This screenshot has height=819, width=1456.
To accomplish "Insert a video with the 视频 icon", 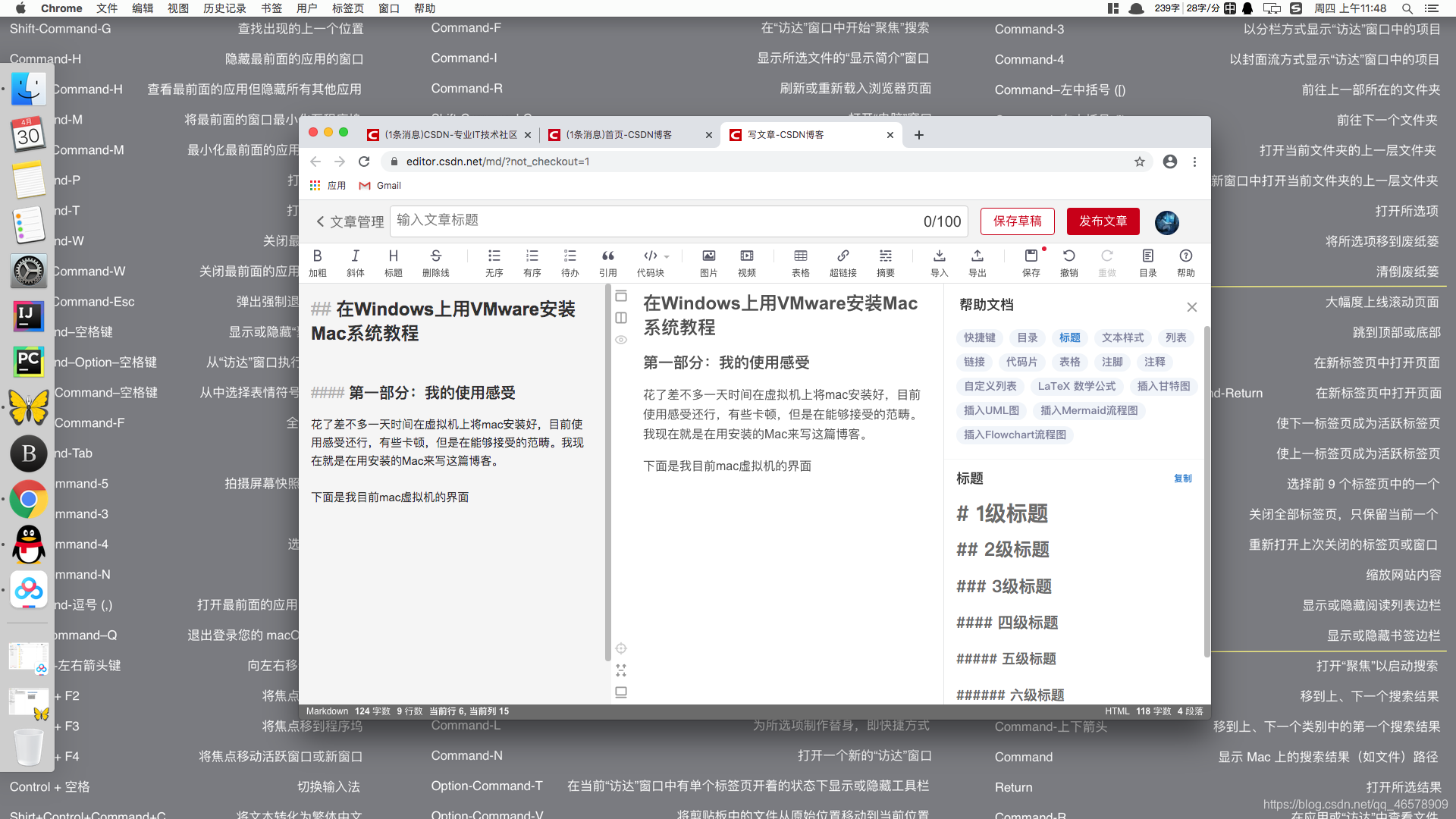I will [746, 262].
